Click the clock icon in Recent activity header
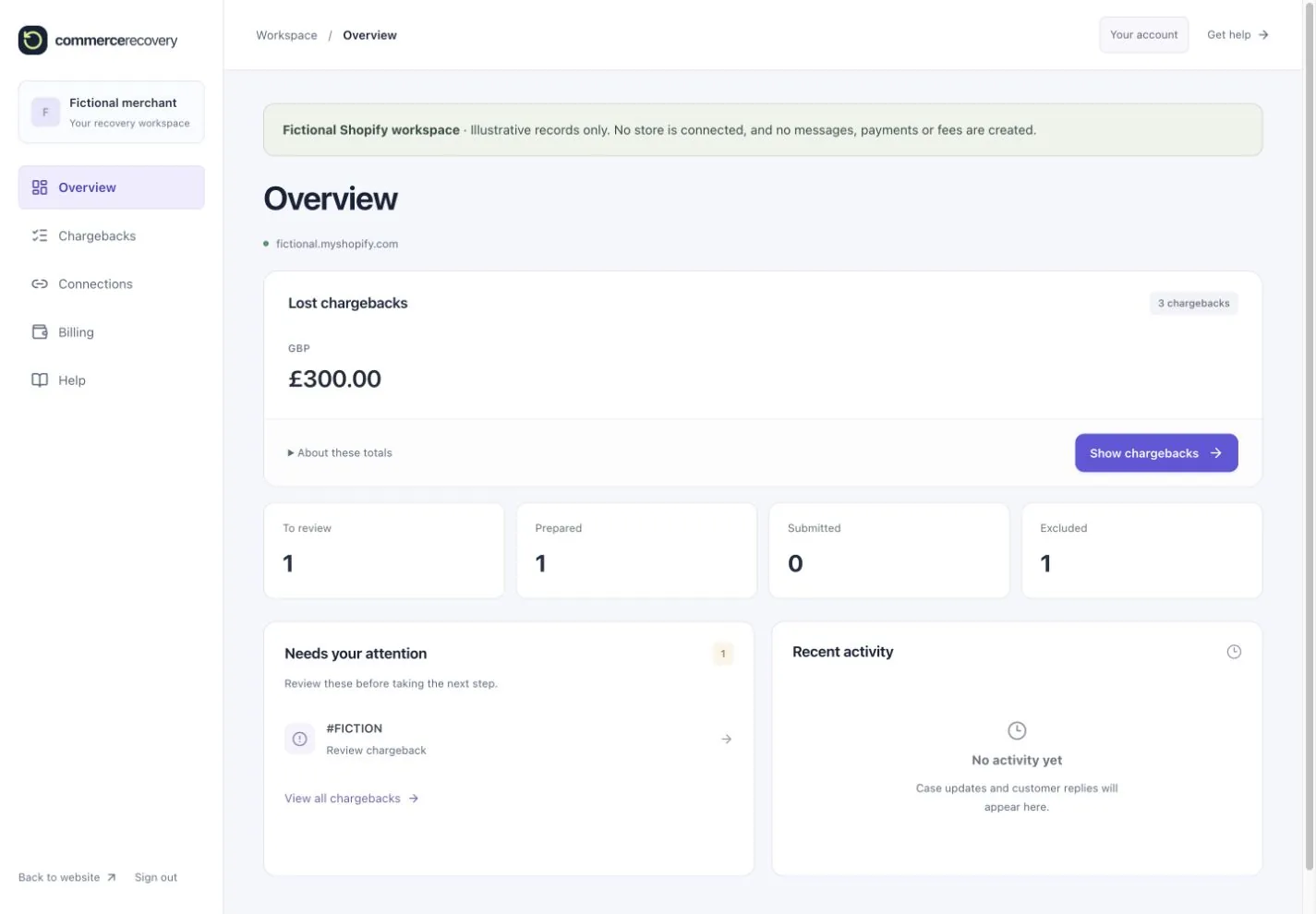The width and height of the screenshot is (1316, 914). tap(1234, 652)
